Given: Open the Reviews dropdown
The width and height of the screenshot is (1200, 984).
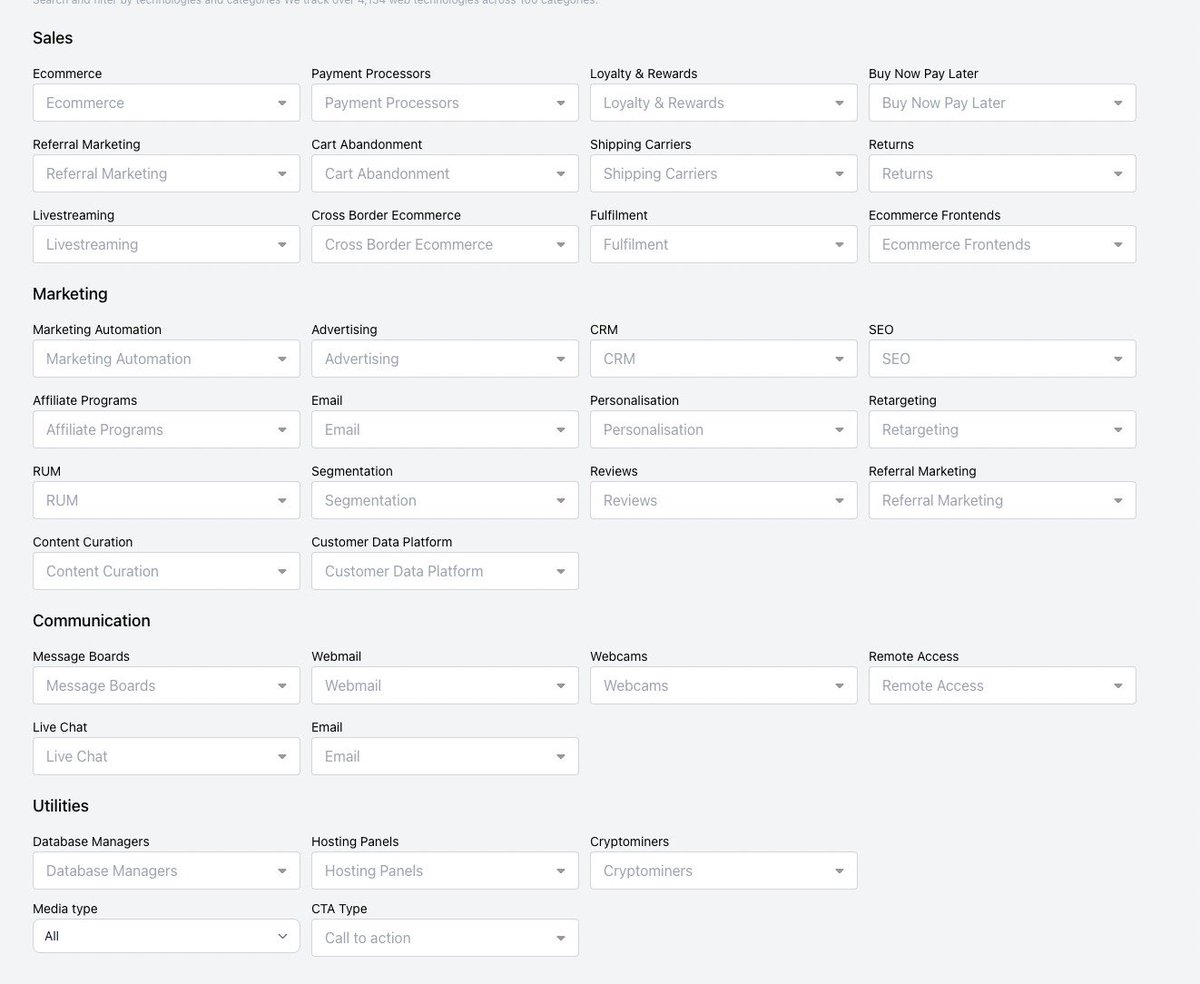Looking at the screenshot, I should [723, 501].
